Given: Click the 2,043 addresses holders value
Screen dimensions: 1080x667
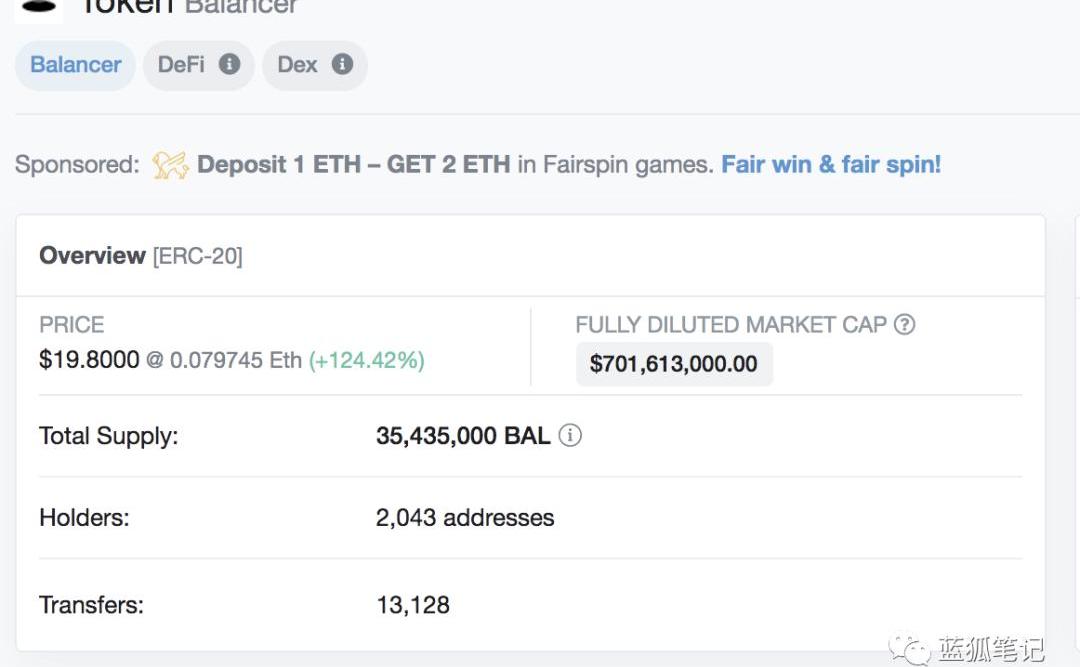Looking at the screenshot, I should [465, 518].
